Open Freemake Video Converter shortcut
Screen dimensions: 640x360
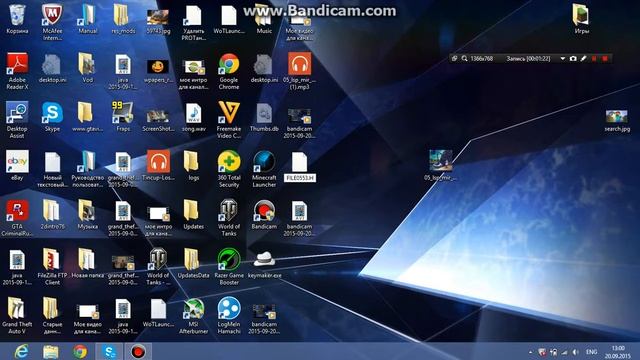pyautogui.click(x=229, y=120)
